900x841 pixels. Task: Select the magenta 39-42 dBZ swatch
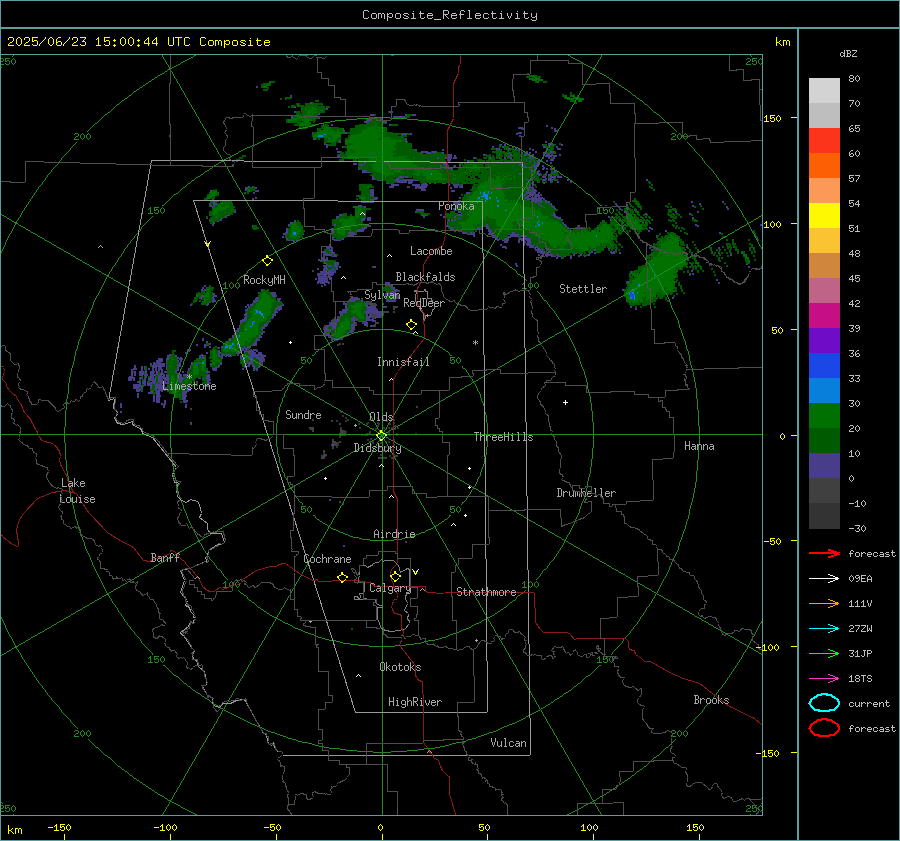824,315
